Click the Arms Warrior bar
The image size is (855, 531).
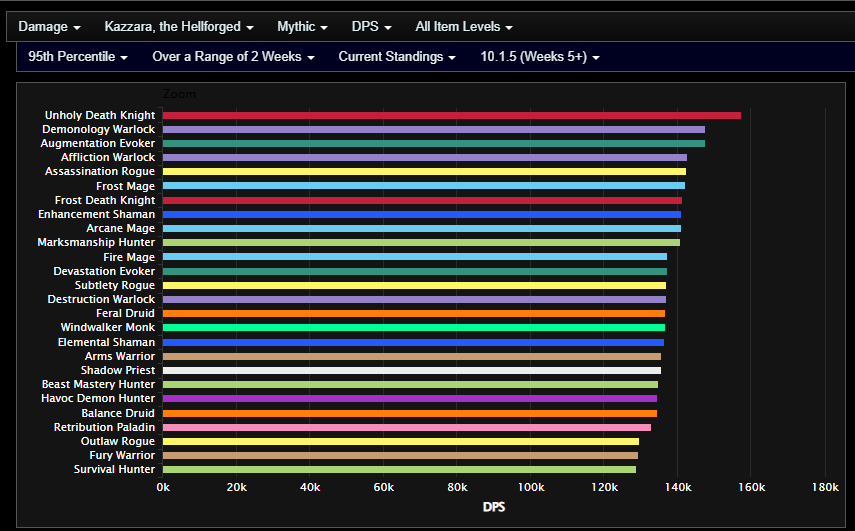coord(412,357)
